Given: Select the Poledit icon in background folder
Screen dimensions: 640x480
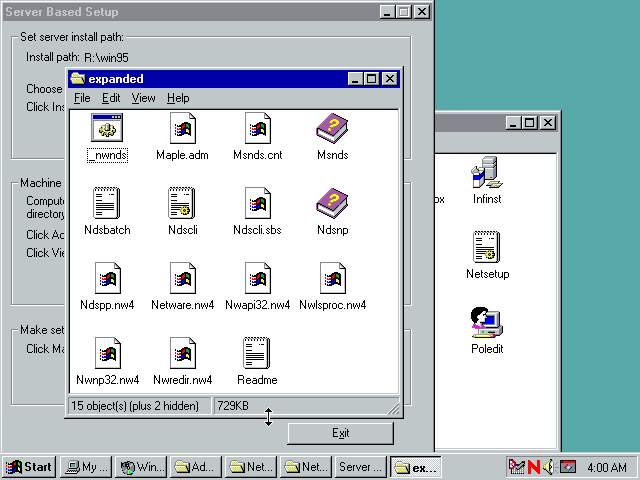Looking at the screenshot, I should tap(487, 322).
